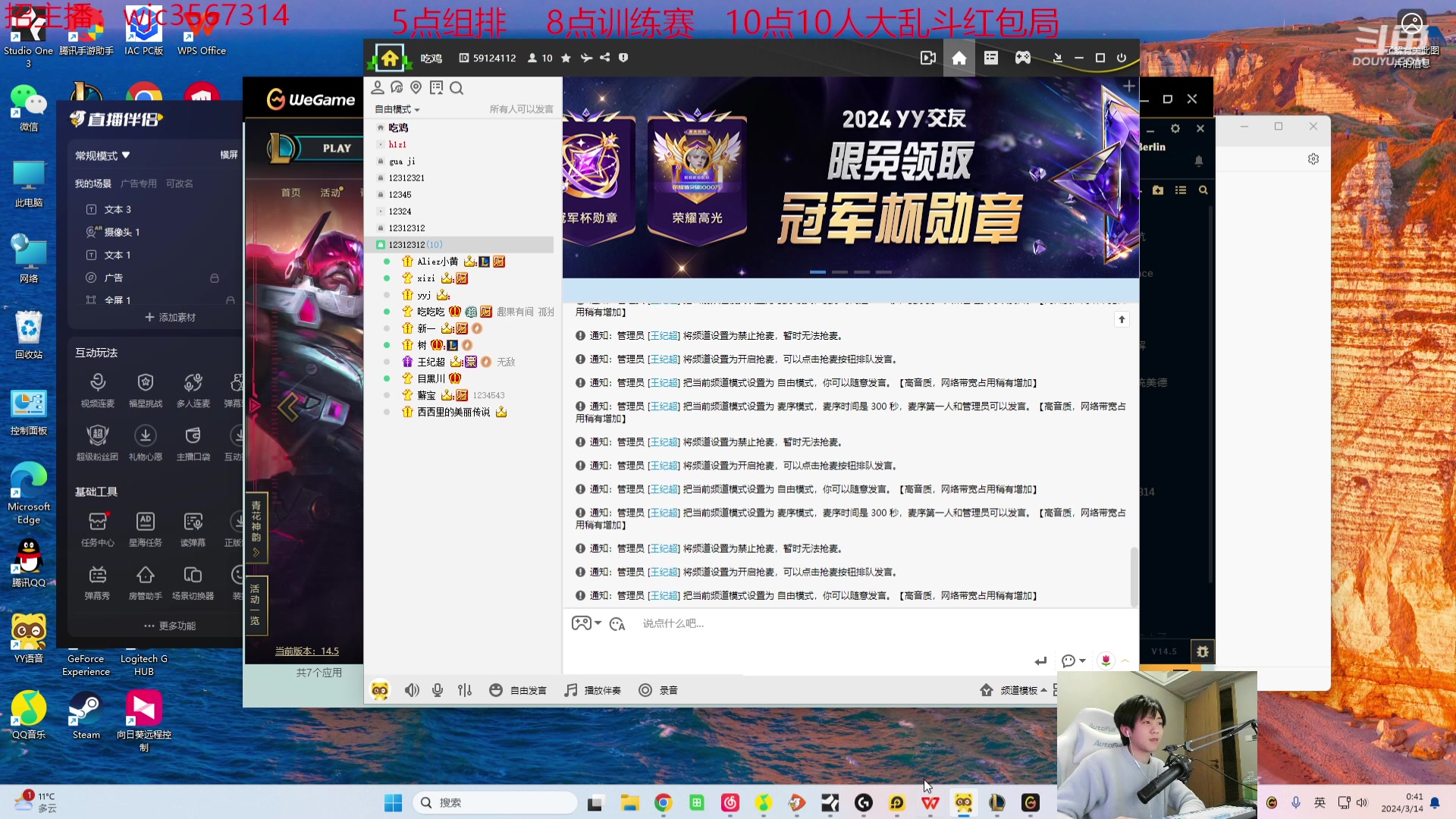Screen dimensions: 1456x819
Task: Open the 常规模式 dropdown in 直播伴侣
Action: tap(102, 155)
